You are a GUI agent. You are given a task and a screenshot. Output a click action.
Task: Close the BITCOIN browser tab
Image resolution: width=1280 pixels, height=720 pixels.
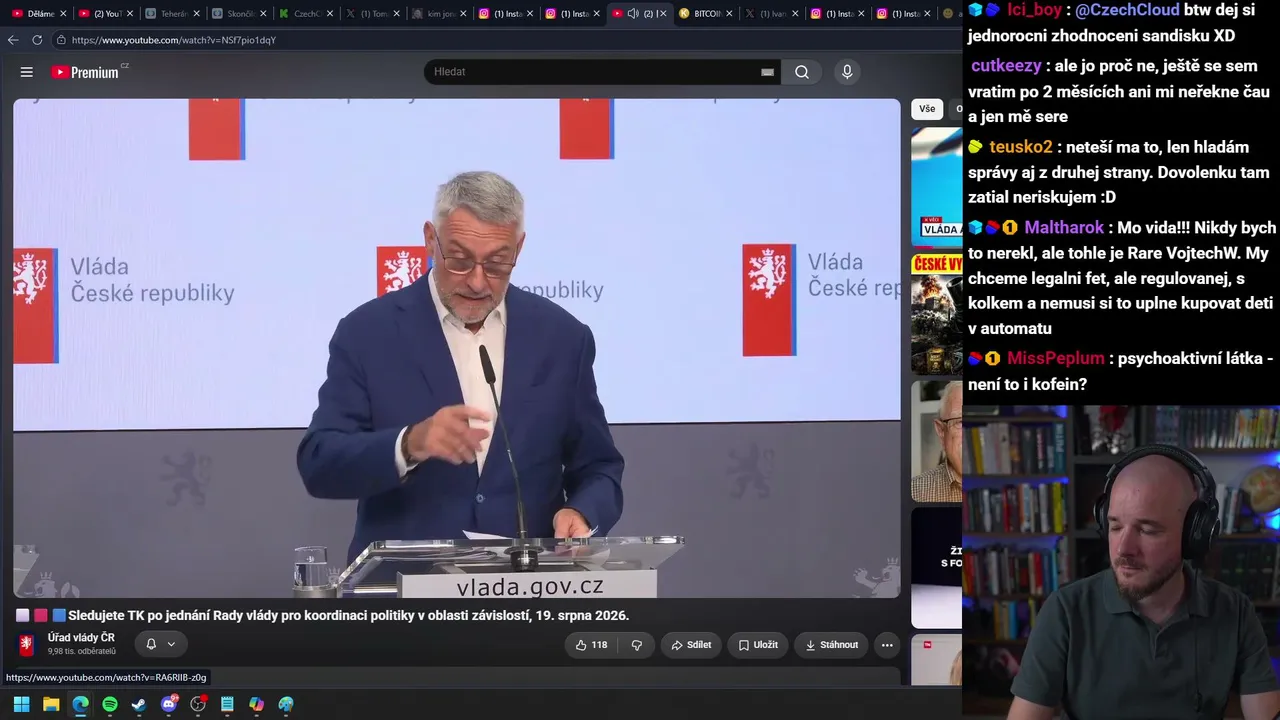tap(729, 14)
